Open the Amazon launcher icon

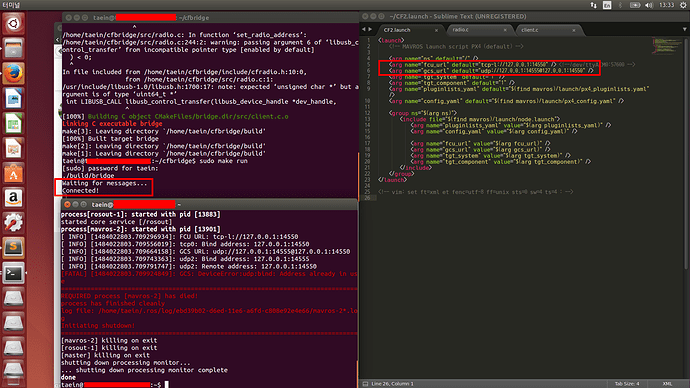[13, 198]
